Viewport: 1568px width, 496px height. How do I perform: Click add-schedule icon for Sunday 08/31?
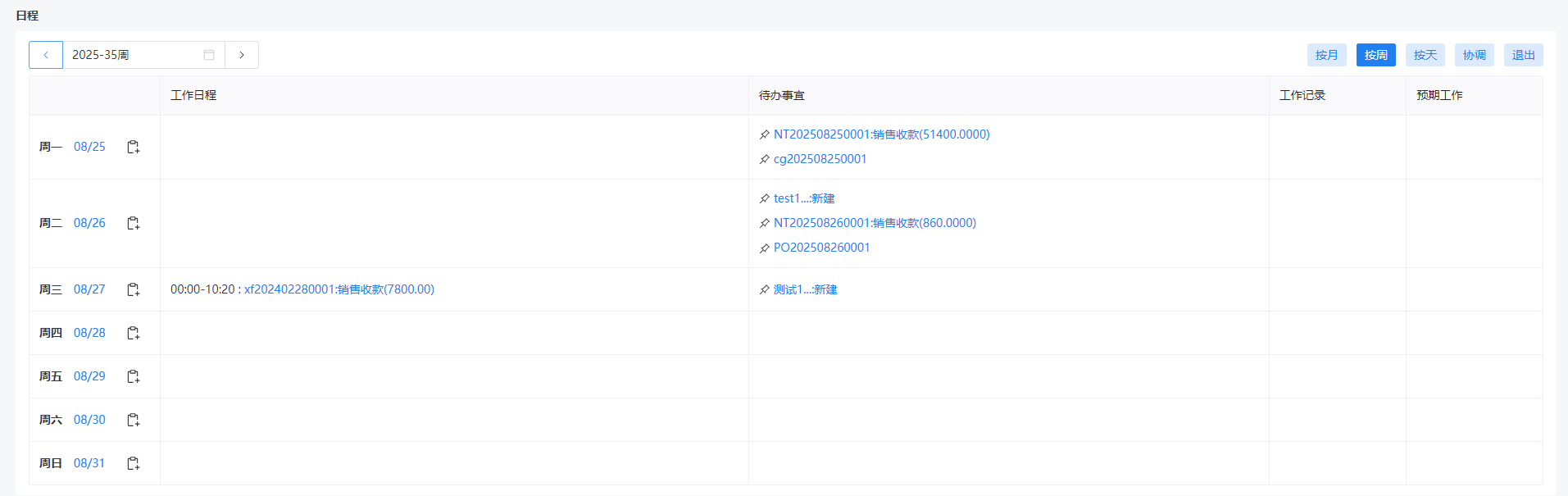pyautogui.click(x=133, y=463)
